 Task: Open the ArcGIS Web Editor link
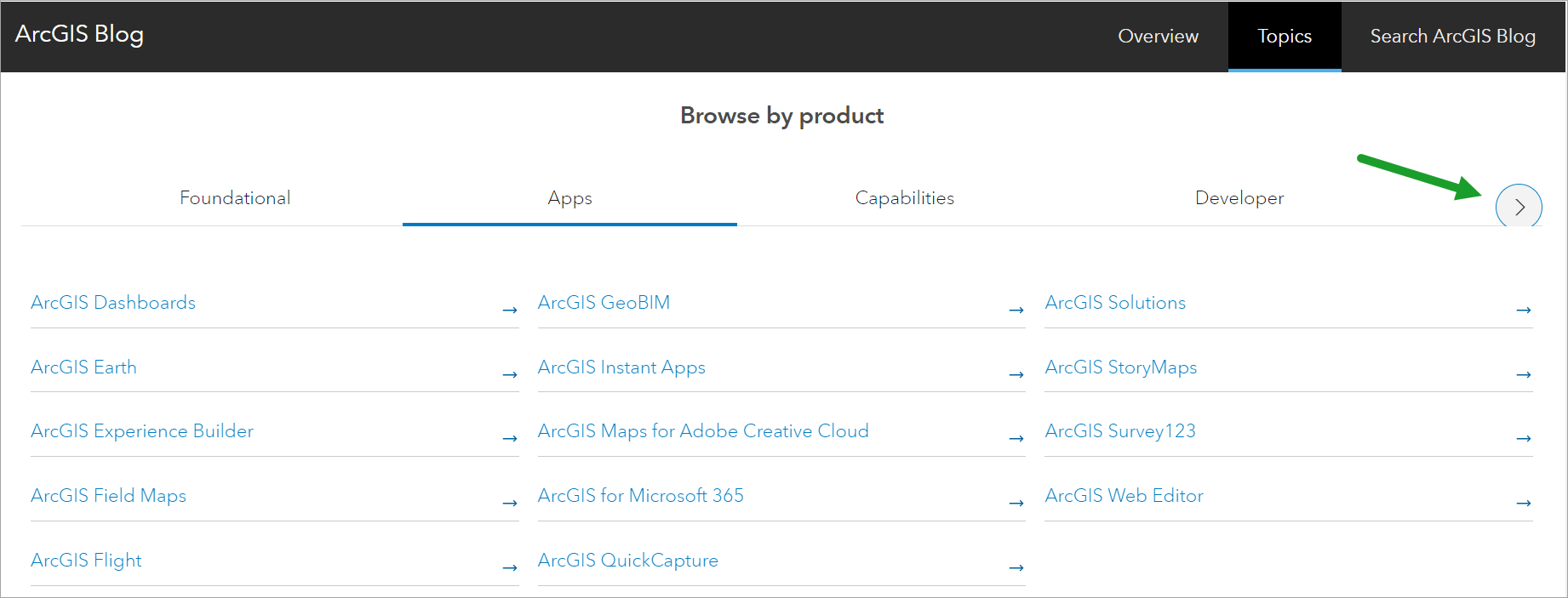point(1124,496)
